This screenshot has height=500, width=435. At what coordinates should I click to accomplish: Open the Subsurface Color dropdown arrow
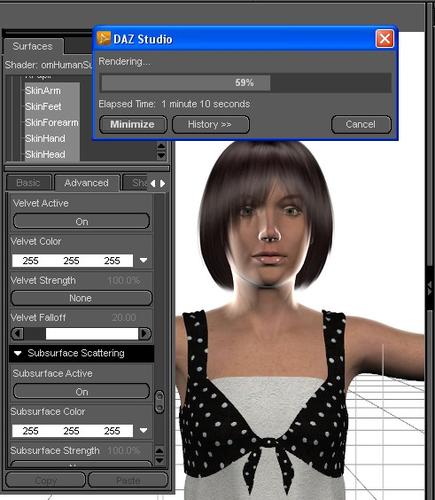143,430
